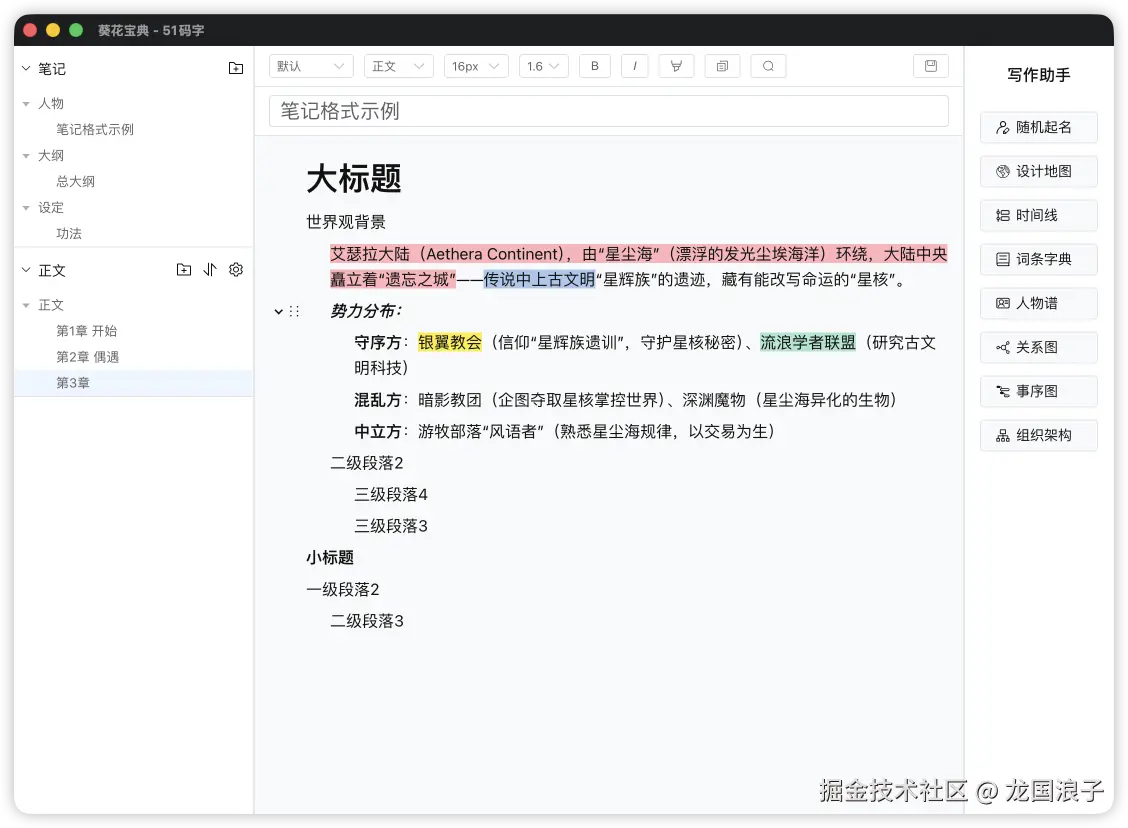
Task: Toggle italic formatting
Action: pyautogui.click(x=635, y=65)
